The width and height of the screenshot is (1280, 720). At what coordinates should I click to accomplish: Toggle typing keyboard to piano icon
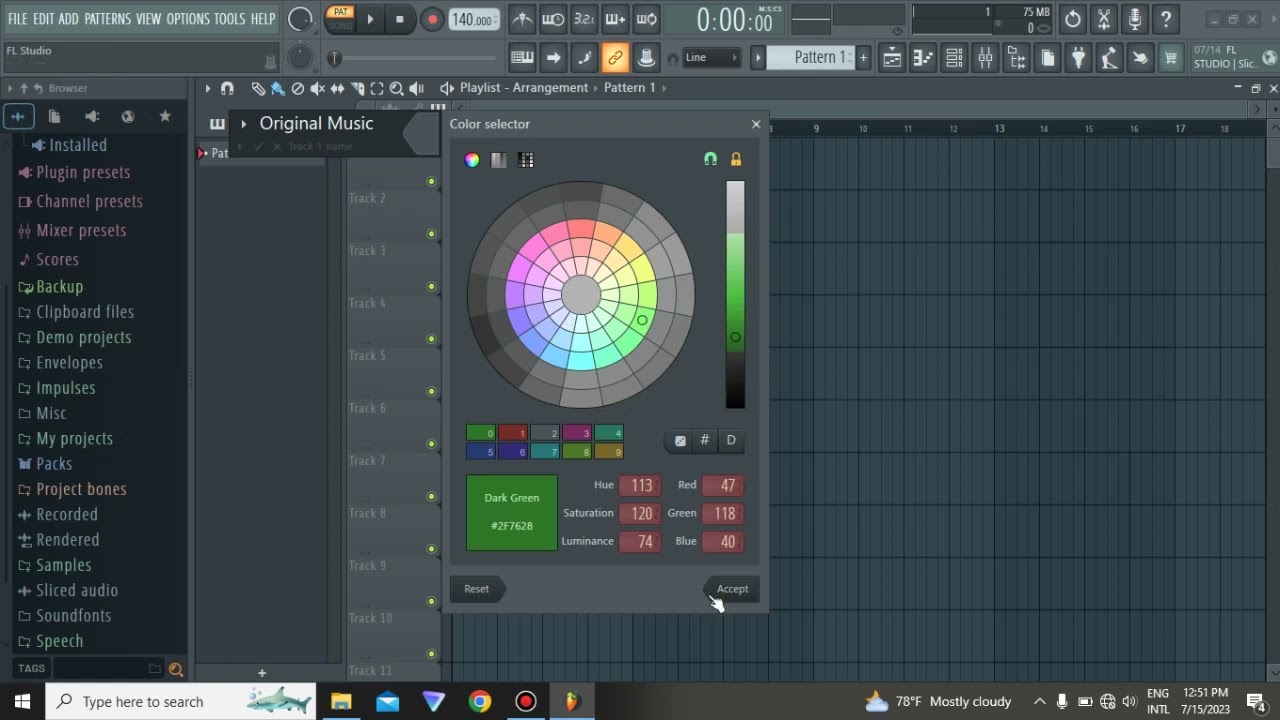point(522,58)
